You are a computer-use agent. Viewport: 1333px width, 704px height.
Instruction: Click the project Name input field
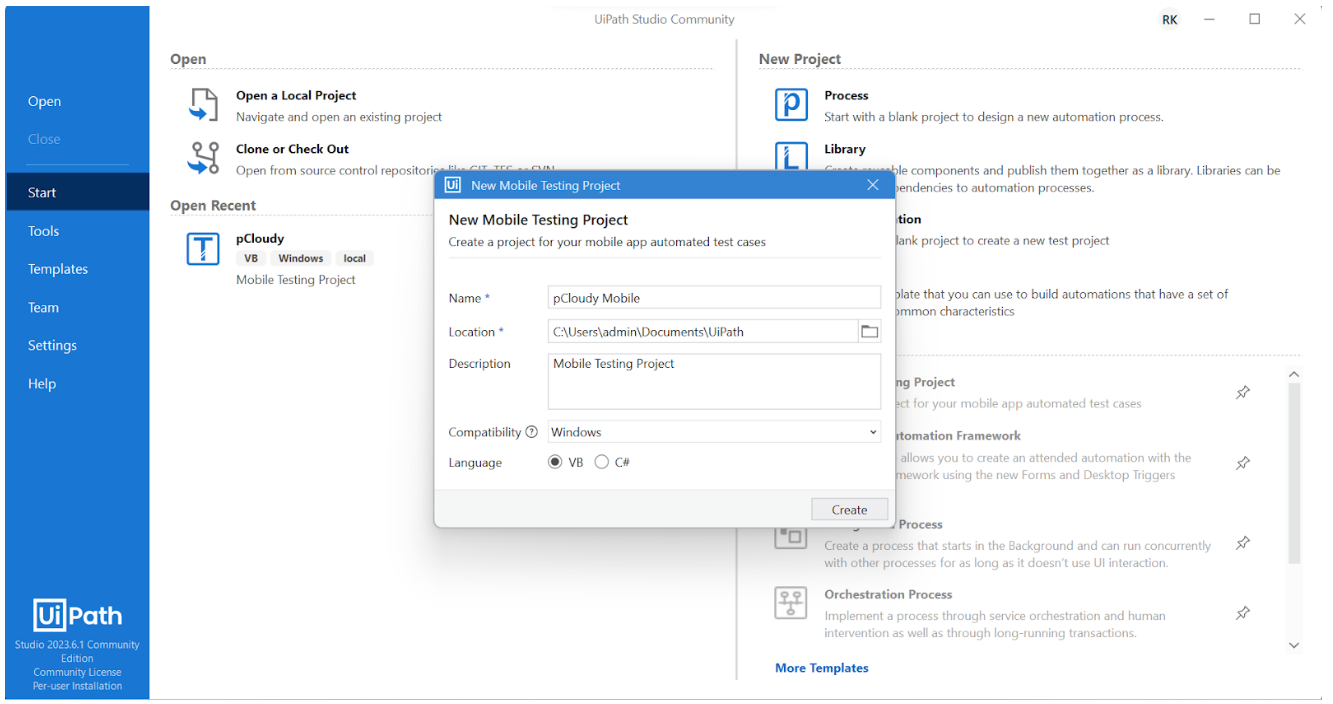(714, 298)
